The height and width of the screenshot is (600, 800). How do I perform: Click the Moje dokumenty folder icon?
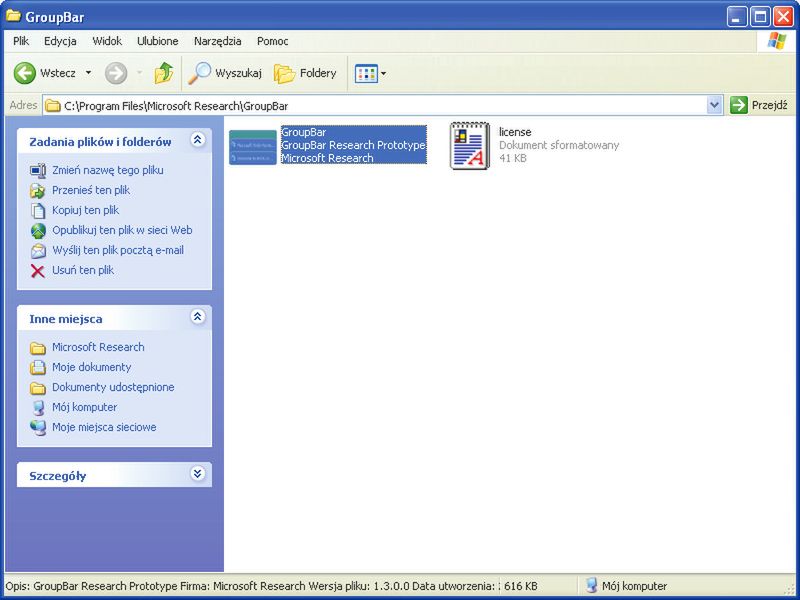pyautogui.click(x=38, y=367)
